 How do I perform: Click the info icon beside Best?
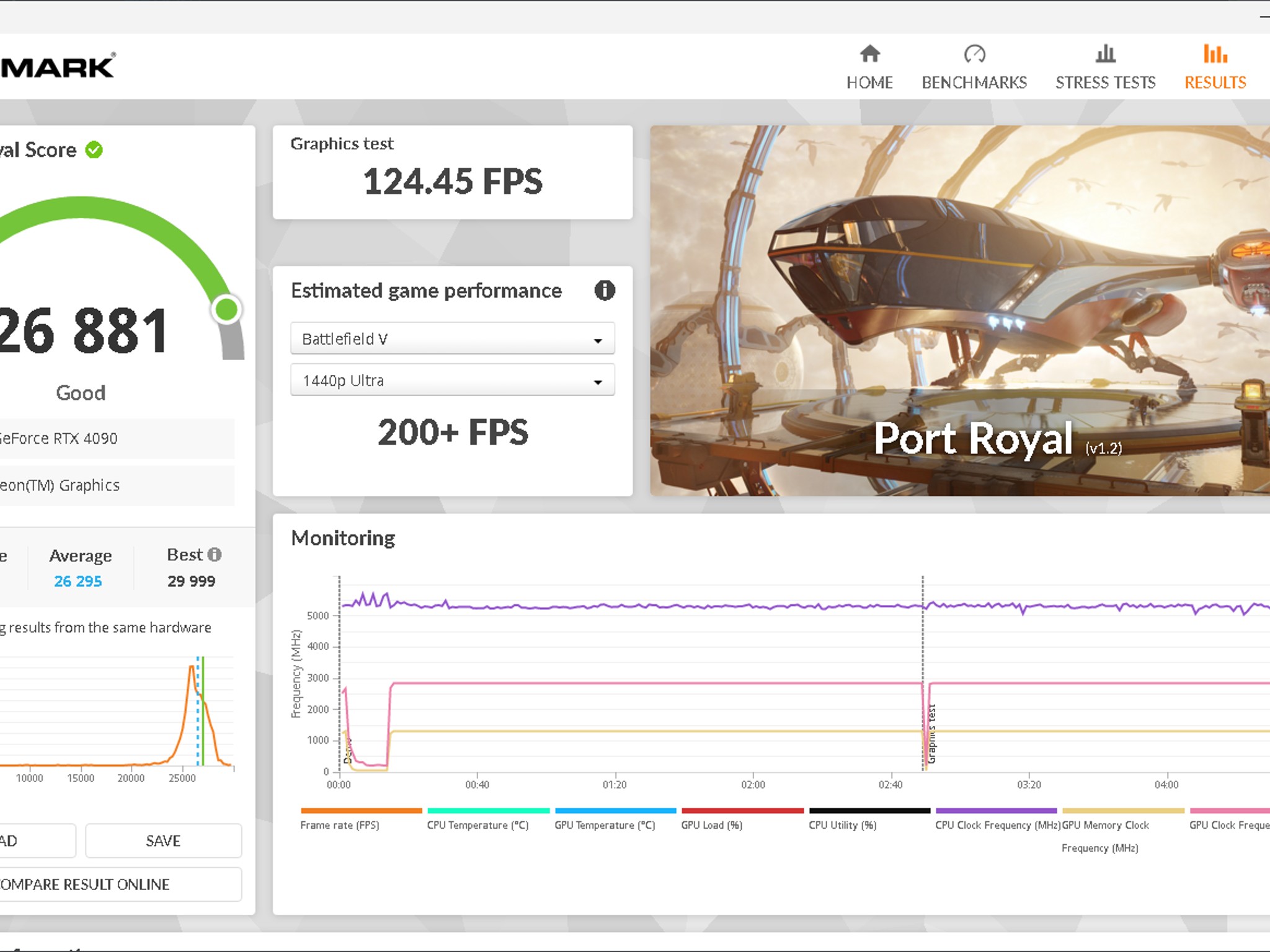(215, 554)
